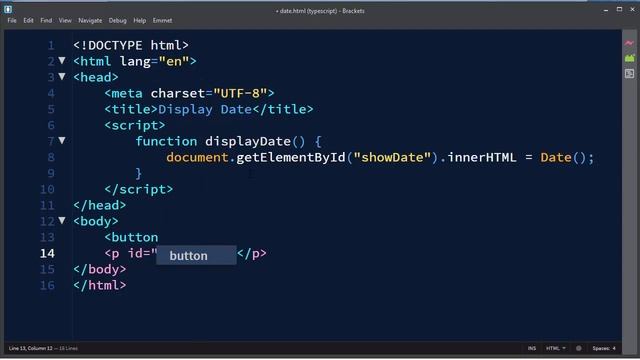Image resolution: width=640 pixels, height=360 pixels.
Task: Open the Navigate menu
Action: (90, 20)
